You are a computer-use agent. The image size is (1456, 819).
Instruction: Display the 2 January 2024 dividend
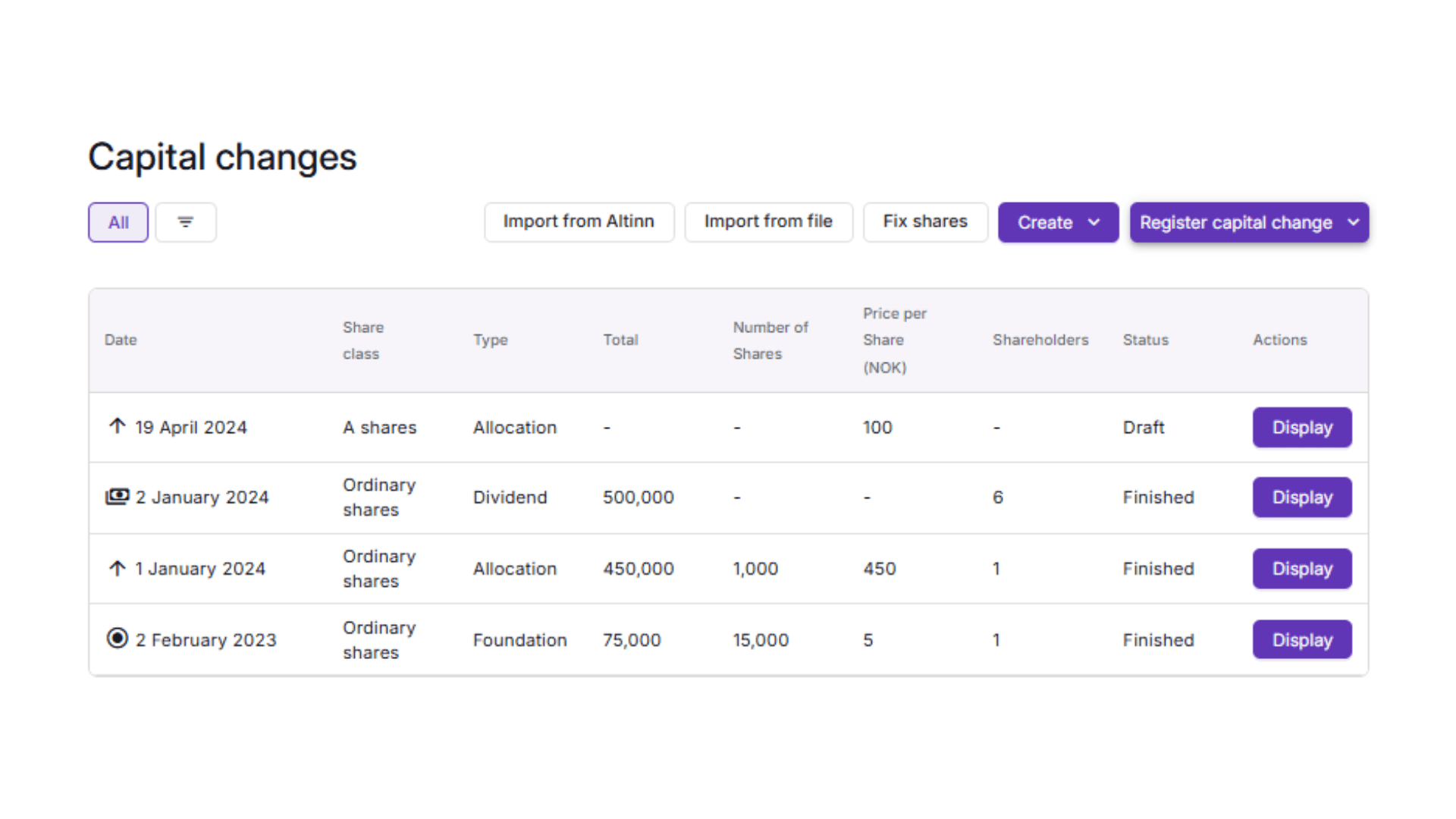click(1301, 497)
